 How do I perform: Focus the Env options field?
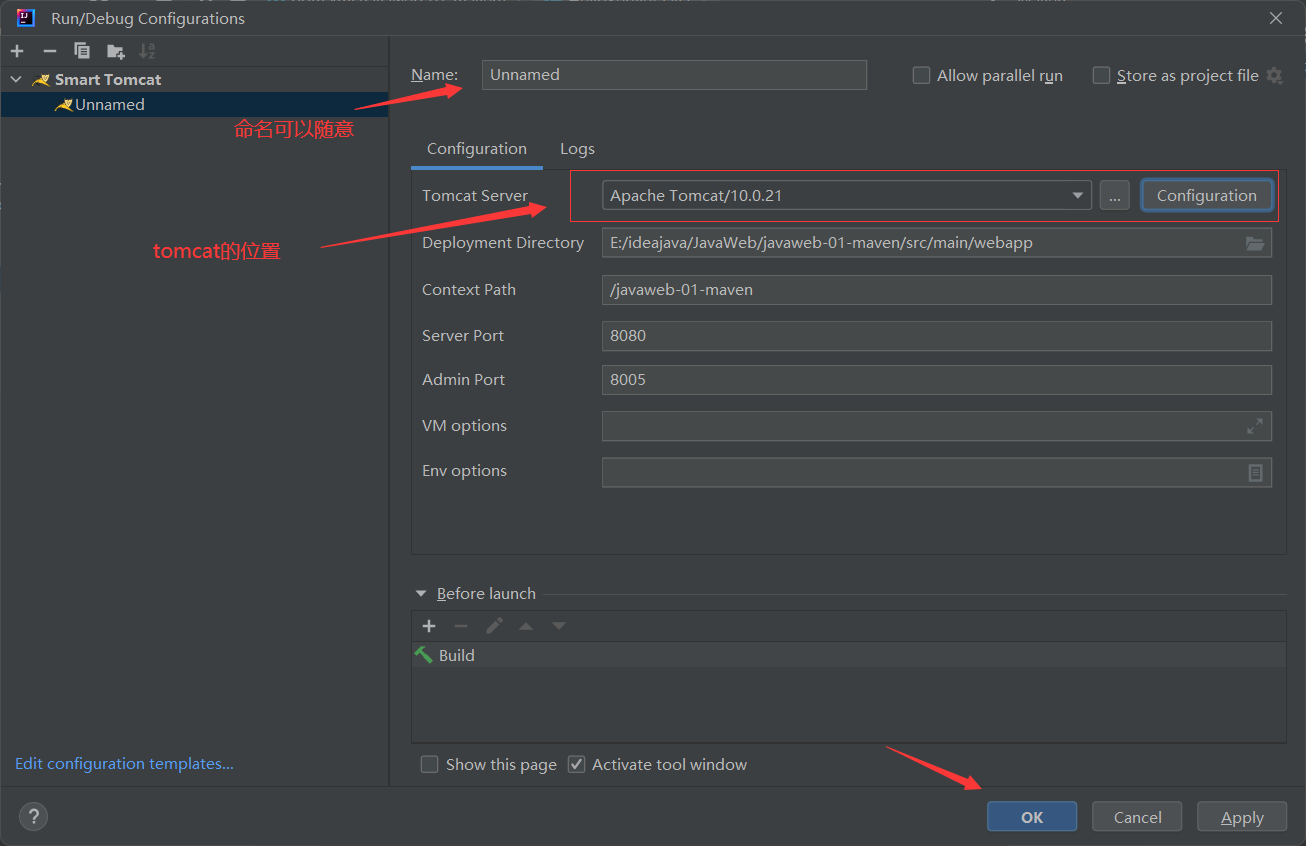[x=937, y=472]
